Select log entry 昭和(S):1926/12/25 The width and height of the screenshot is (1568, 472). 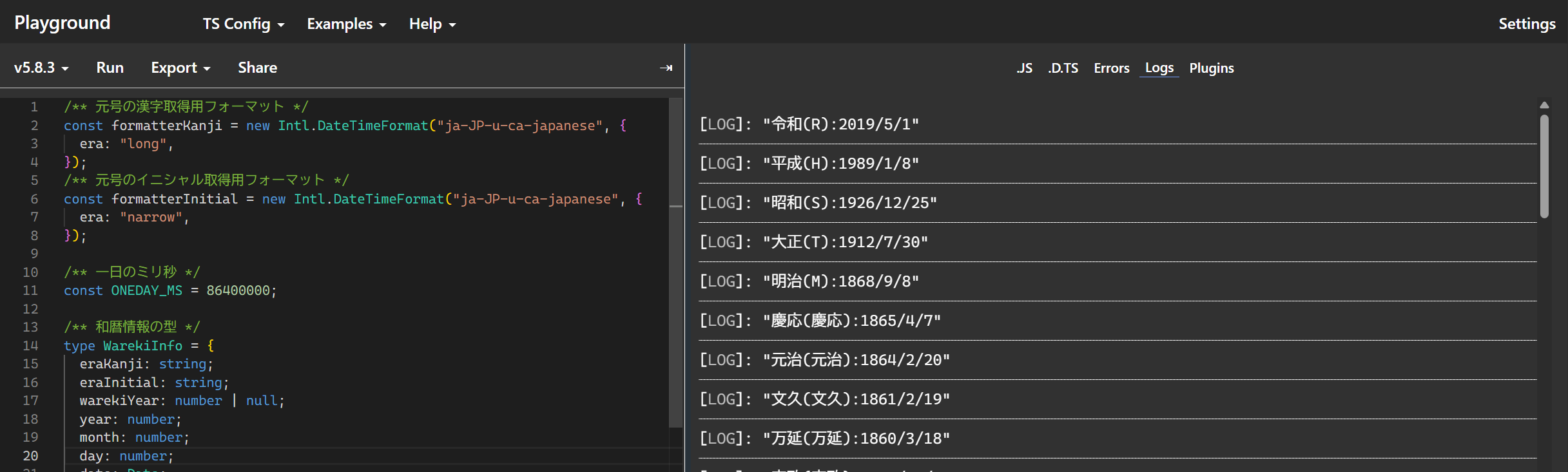coord(1118,203)
